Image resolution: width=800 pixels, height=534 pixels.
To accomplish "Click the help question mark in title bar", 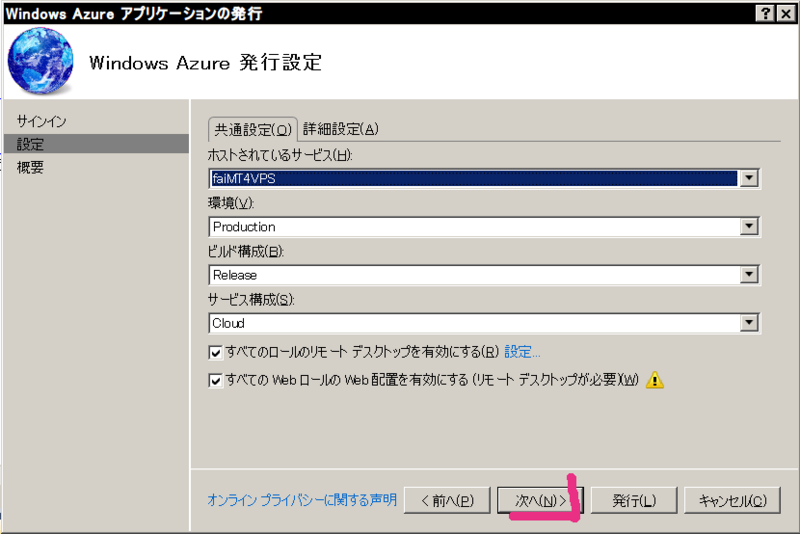I will pyautogui.click(x=765, y=13).
